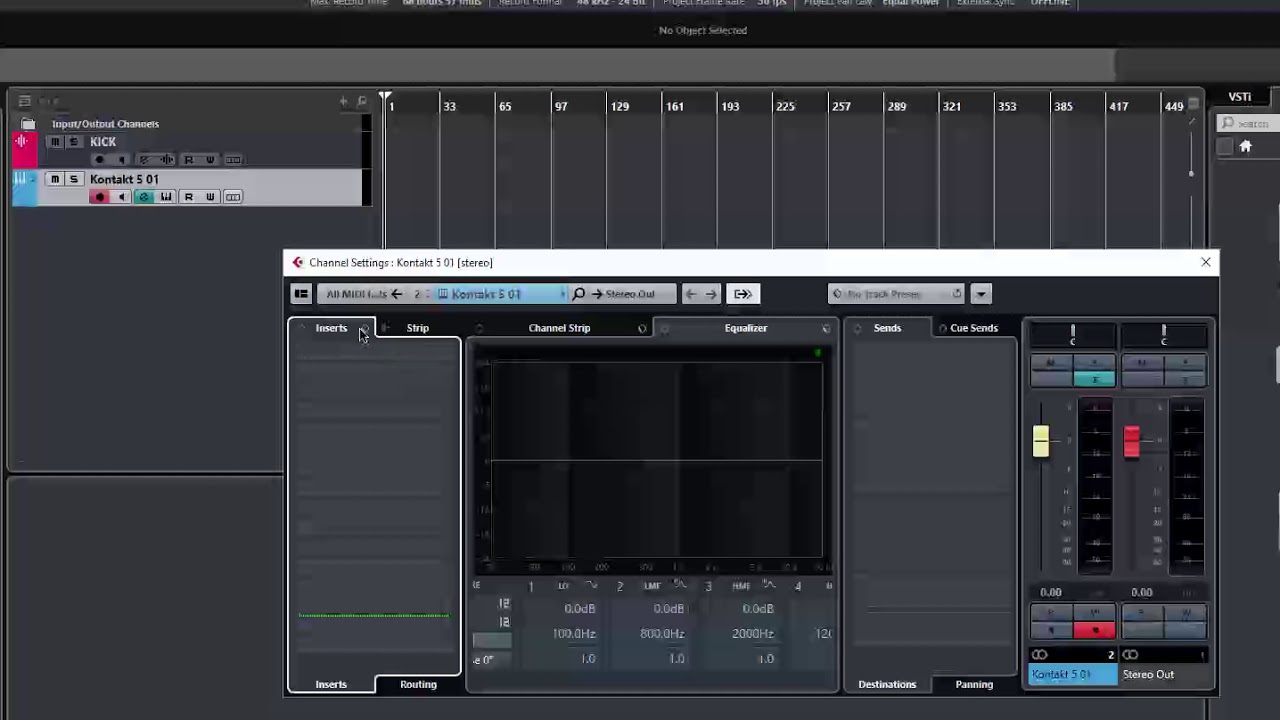
Task: Bypass the Channel Strip via header icon
Action: click(642, 328)
